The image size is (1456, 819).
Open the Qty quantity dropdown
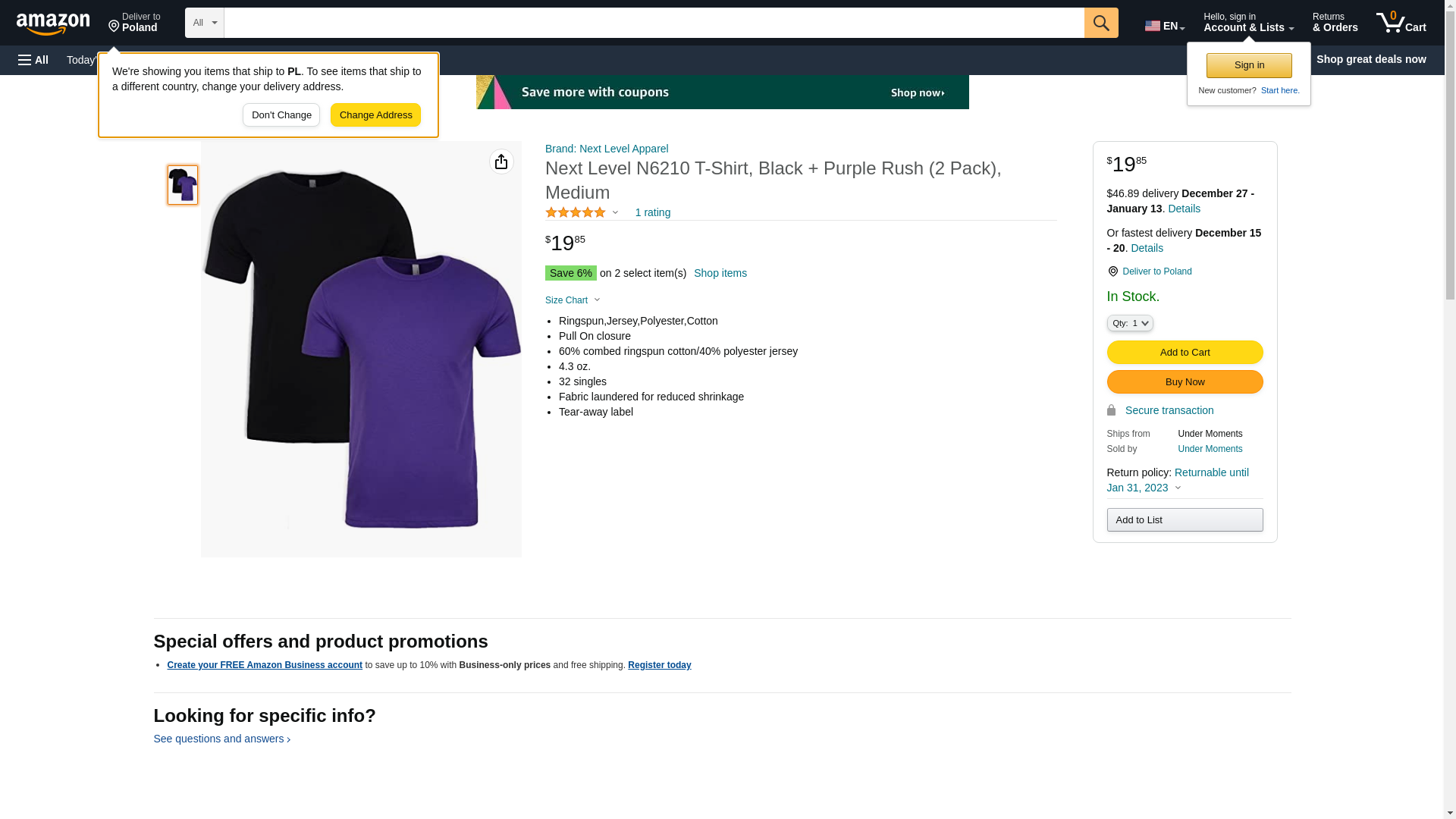point(1129,323)
